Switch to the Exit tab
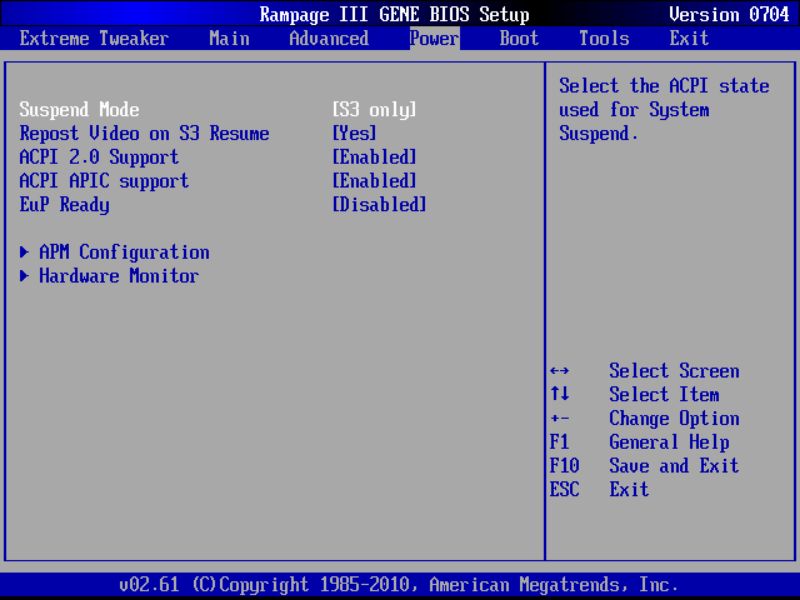 [x=689, y=38]
